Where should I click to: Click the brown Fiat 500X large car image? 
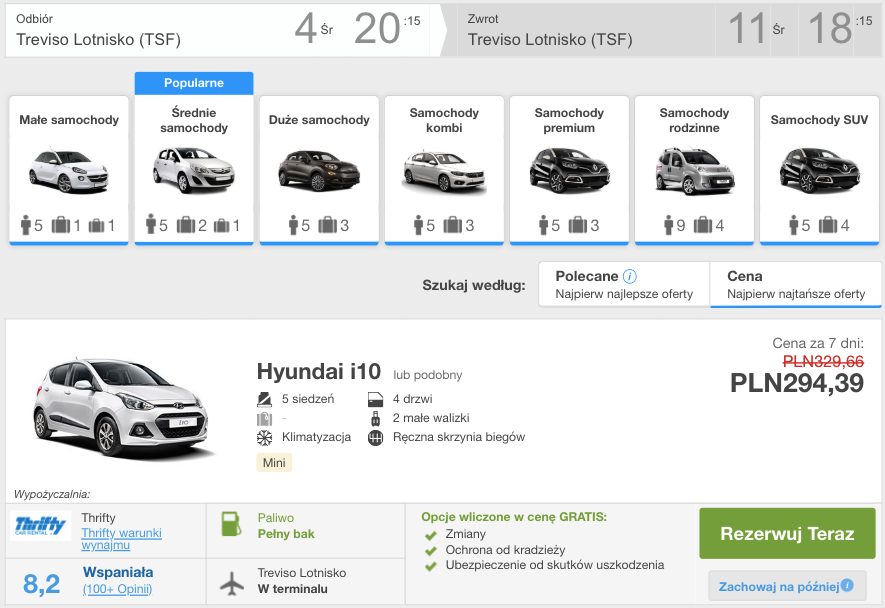click(319, 170)
